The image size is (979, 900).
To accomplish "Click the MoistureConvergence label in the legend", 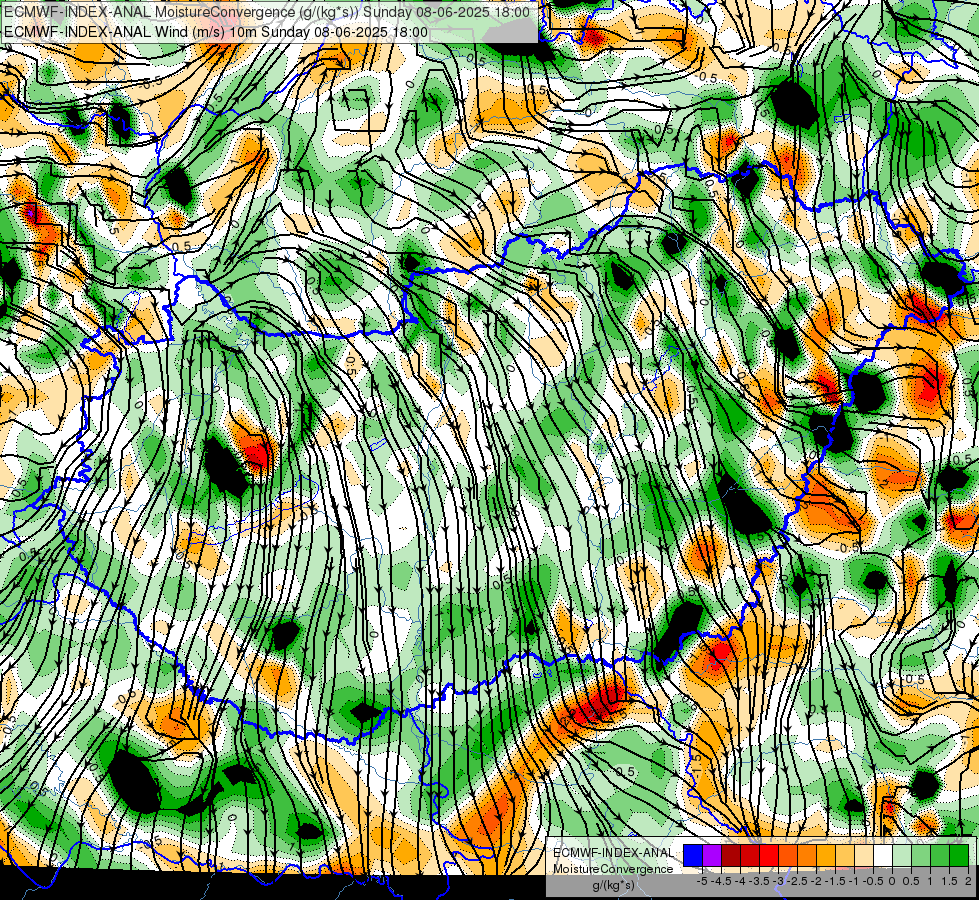I will 613,869.
